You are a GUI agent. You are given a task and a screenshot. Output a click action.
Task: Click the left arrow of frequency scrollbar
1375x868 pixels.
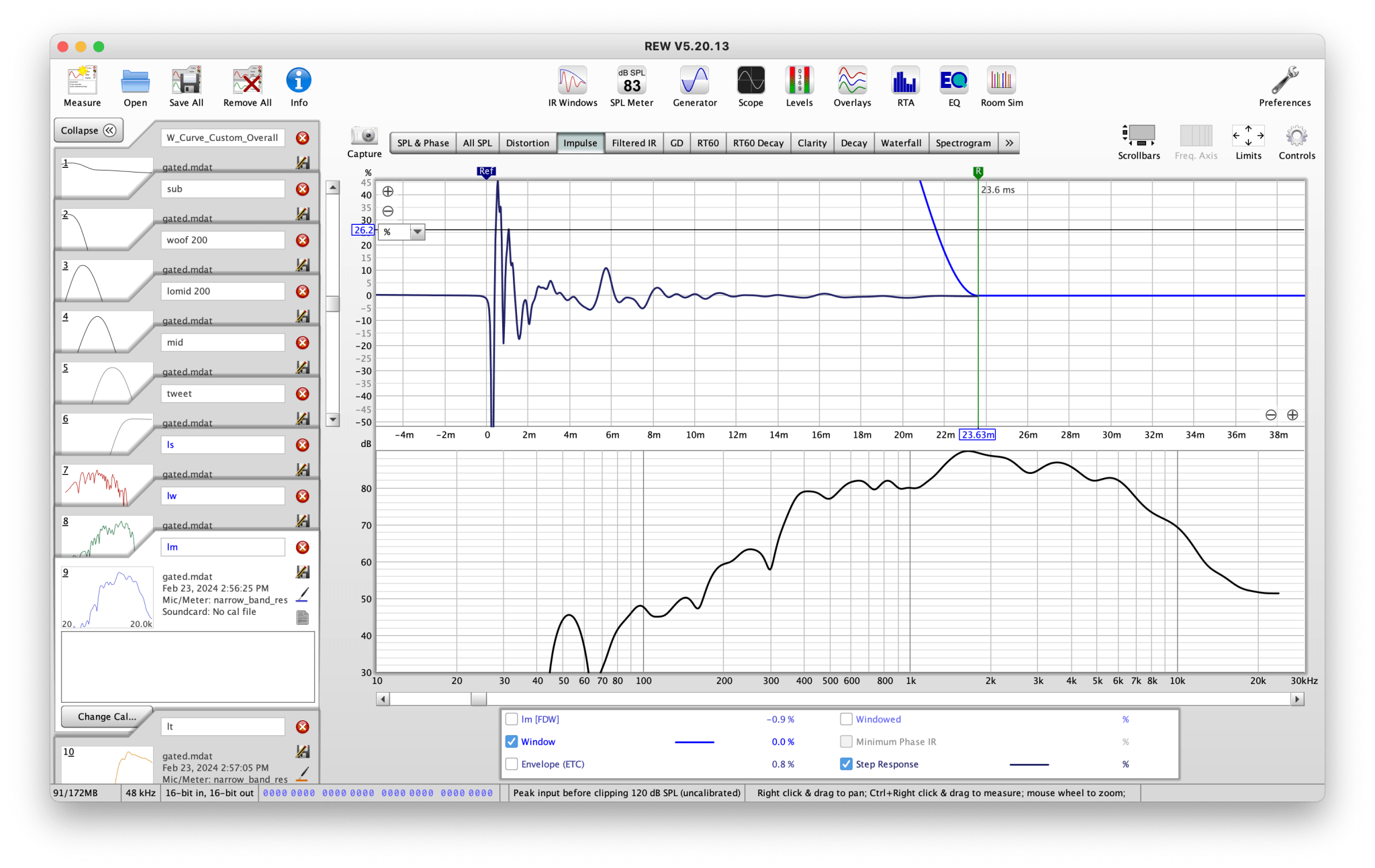pos(383,699)
